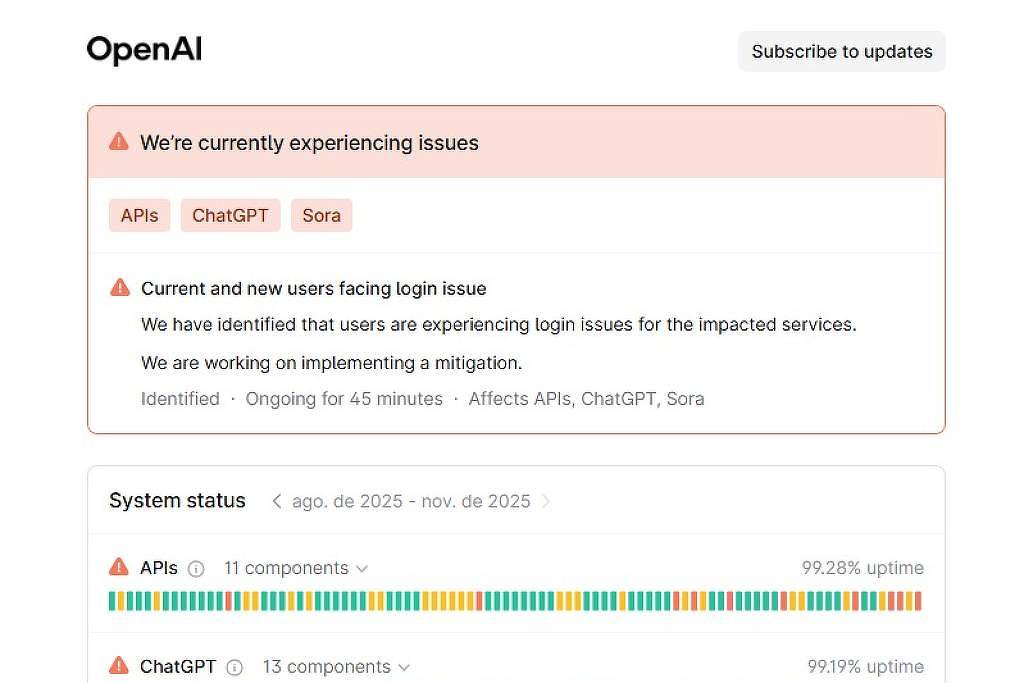
Task: Select the ChatGPT affected-service tag
Action: (x=230, y=215)
